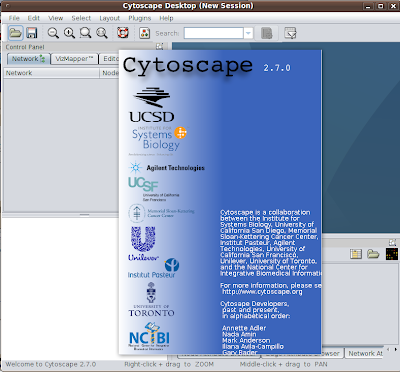
Task: Open the Select menu
Action: pos(81,18)
